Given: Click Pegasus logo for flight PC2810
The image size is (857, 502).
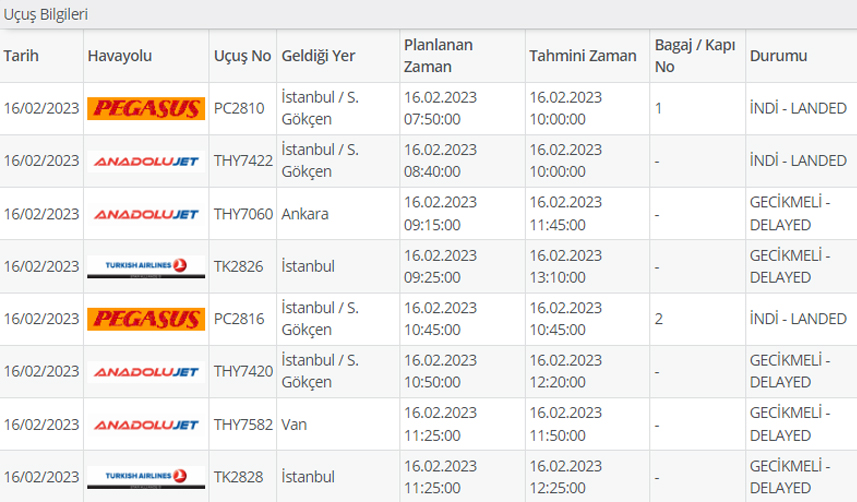Looking at the screenshot, I should [x=144, y=108].
